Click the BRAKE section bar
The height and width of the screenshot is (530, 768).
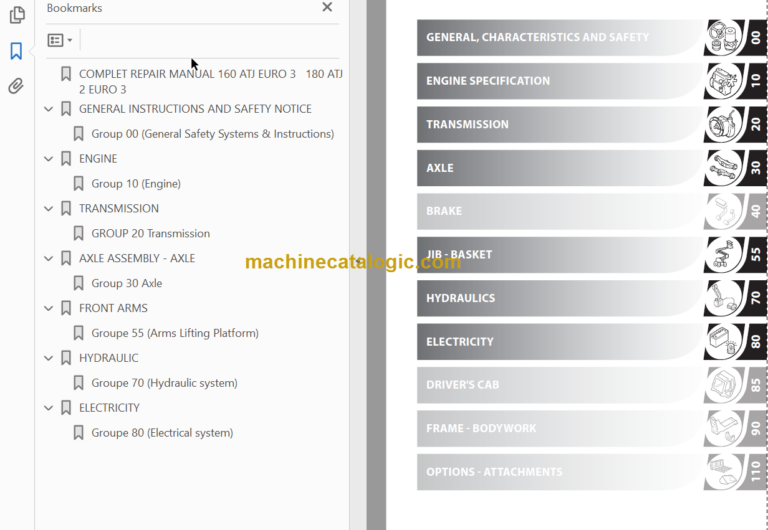[560, 211]
